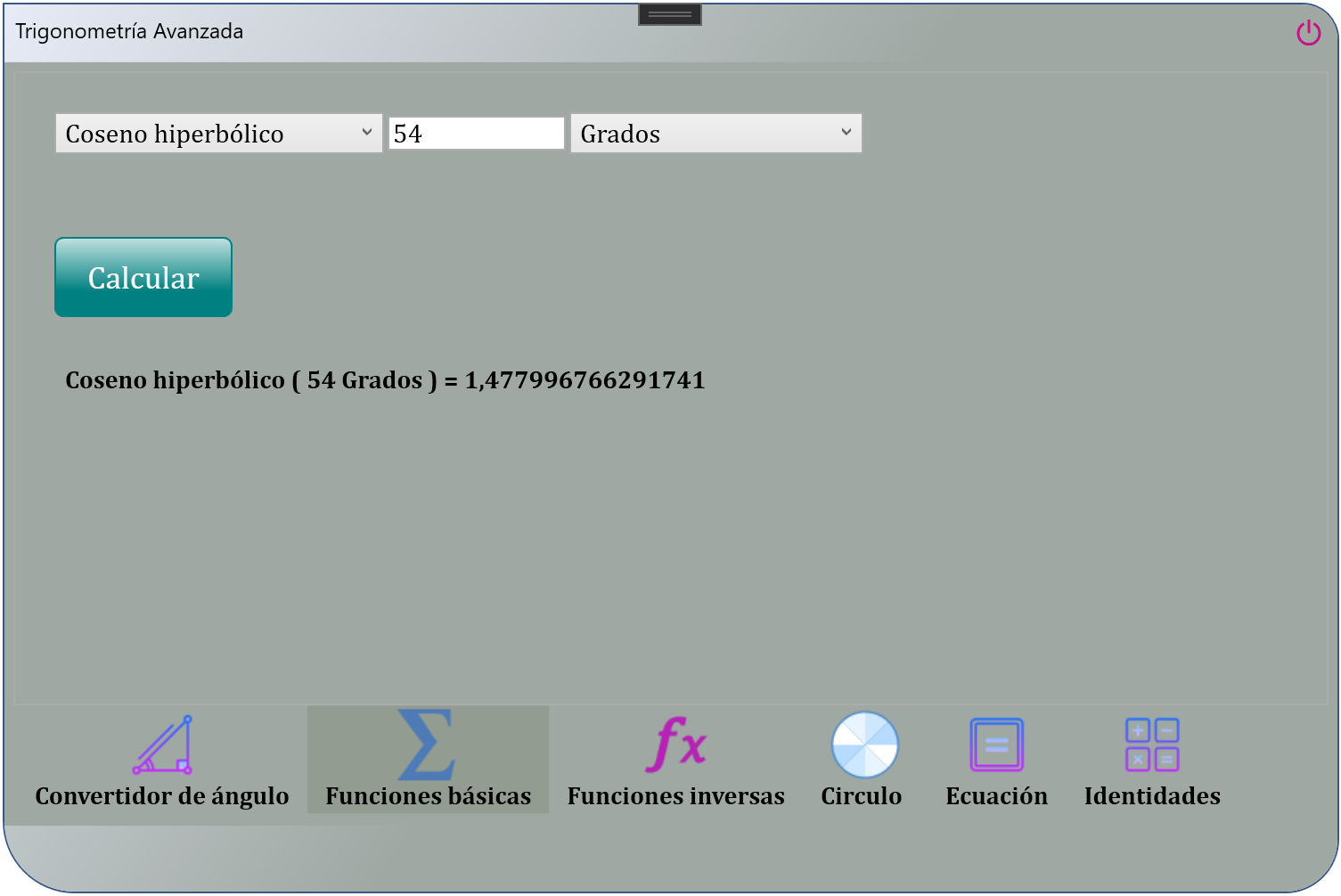1341x896 pixels.
Task: Click the Trigonometría Avanzada title text
Action: [129, 31]
